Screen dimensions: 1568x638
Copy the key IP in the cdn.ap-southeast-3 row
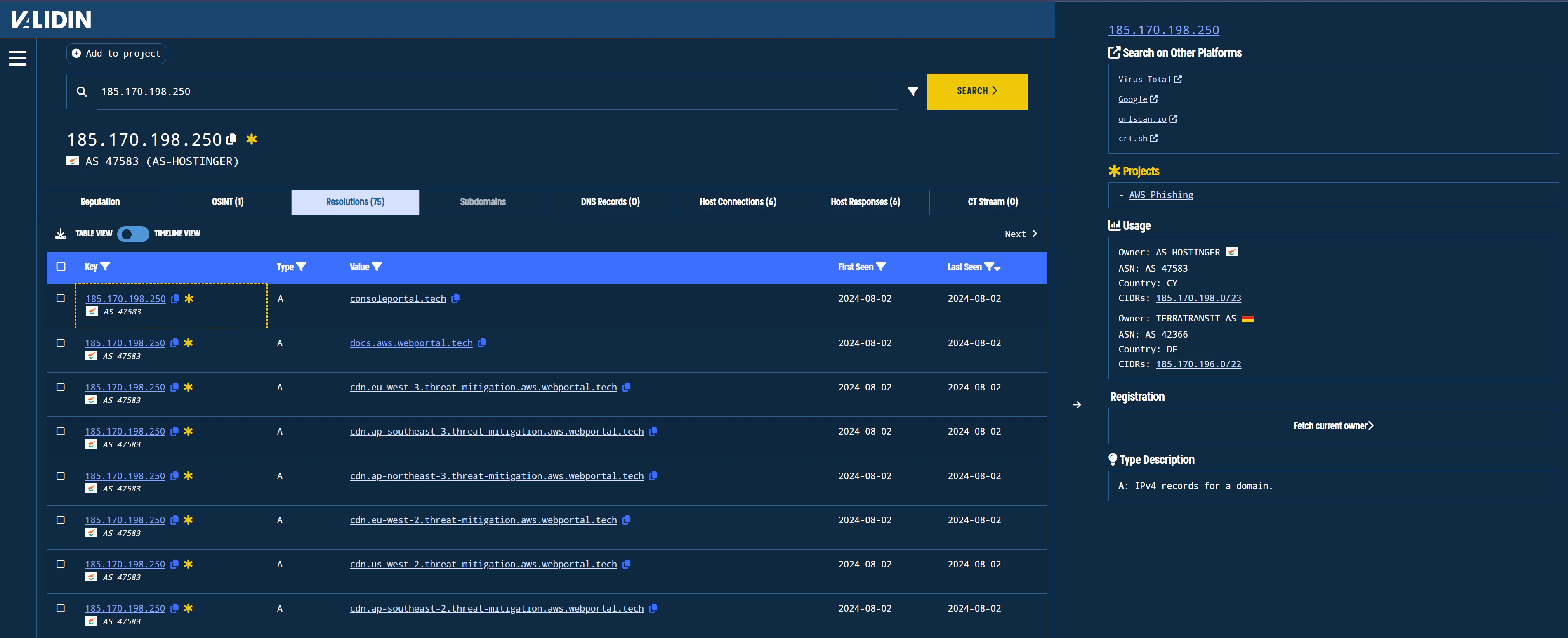174,431
